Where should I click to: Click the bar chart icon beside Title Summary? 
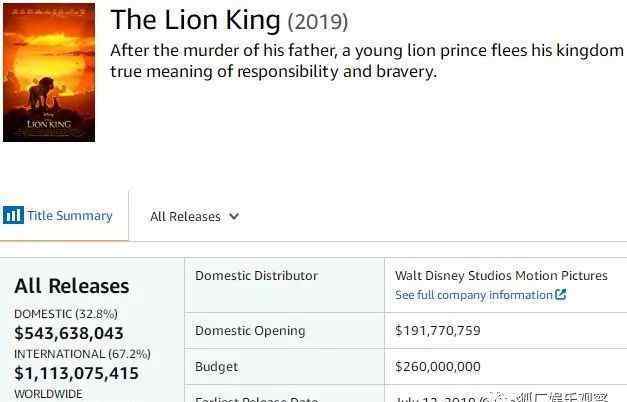(13, 215)
